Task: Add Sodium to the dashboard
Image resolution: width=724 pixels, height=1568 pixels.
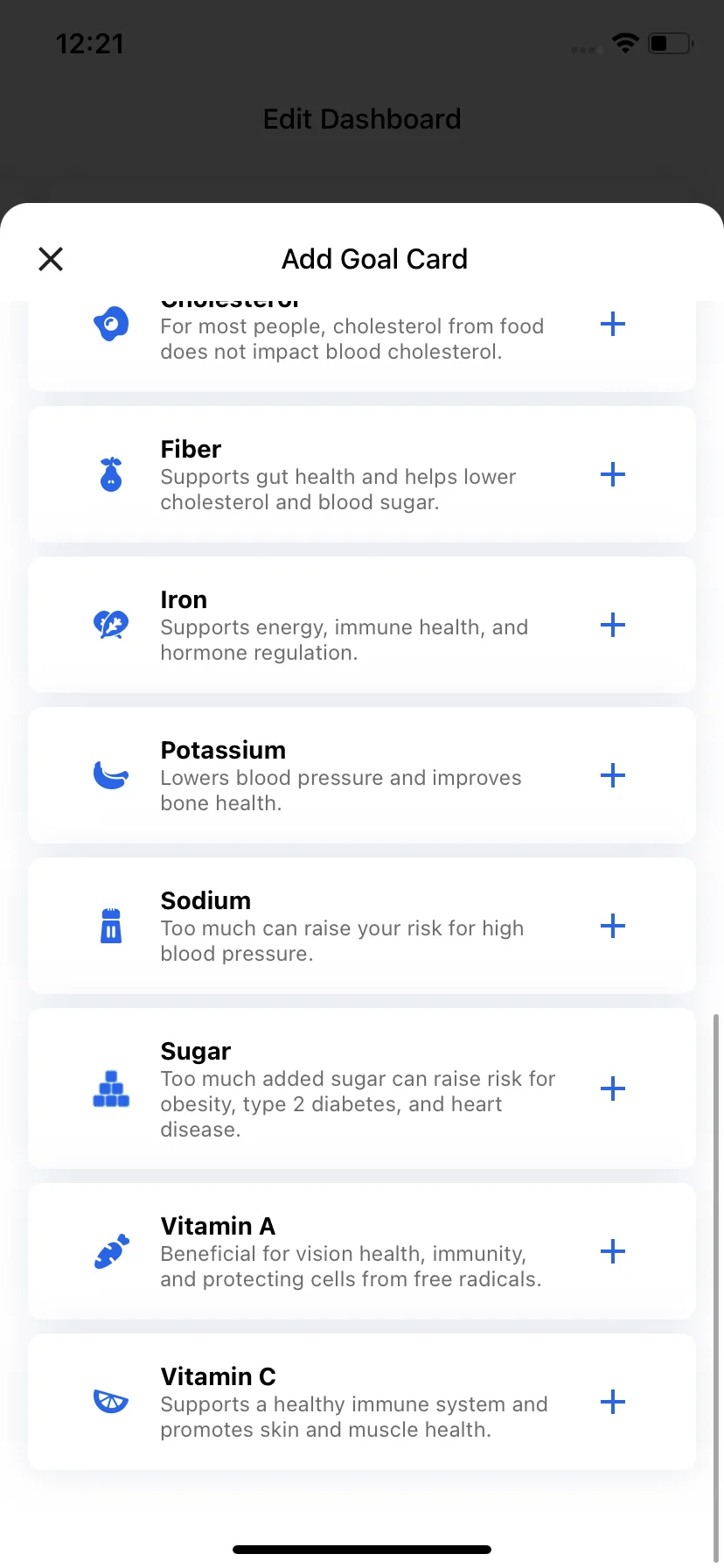Action: point(613,927)
